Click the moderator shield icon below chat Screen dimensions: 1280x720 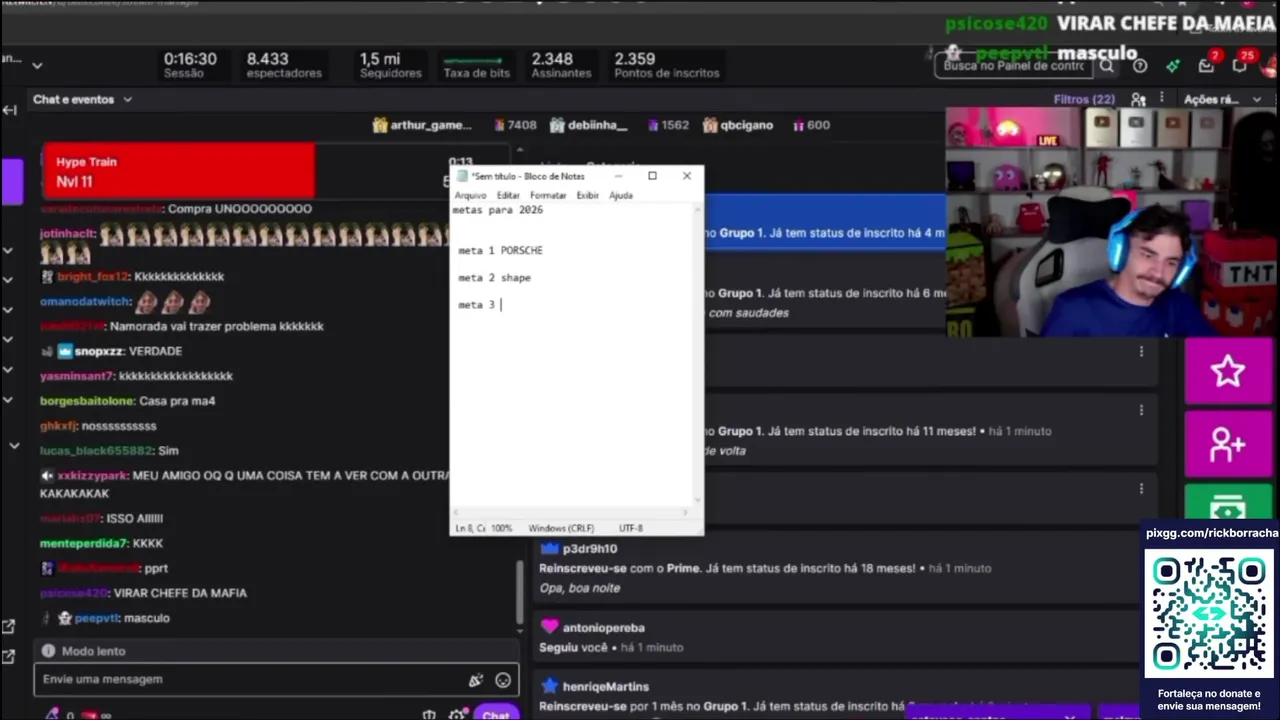429,714
